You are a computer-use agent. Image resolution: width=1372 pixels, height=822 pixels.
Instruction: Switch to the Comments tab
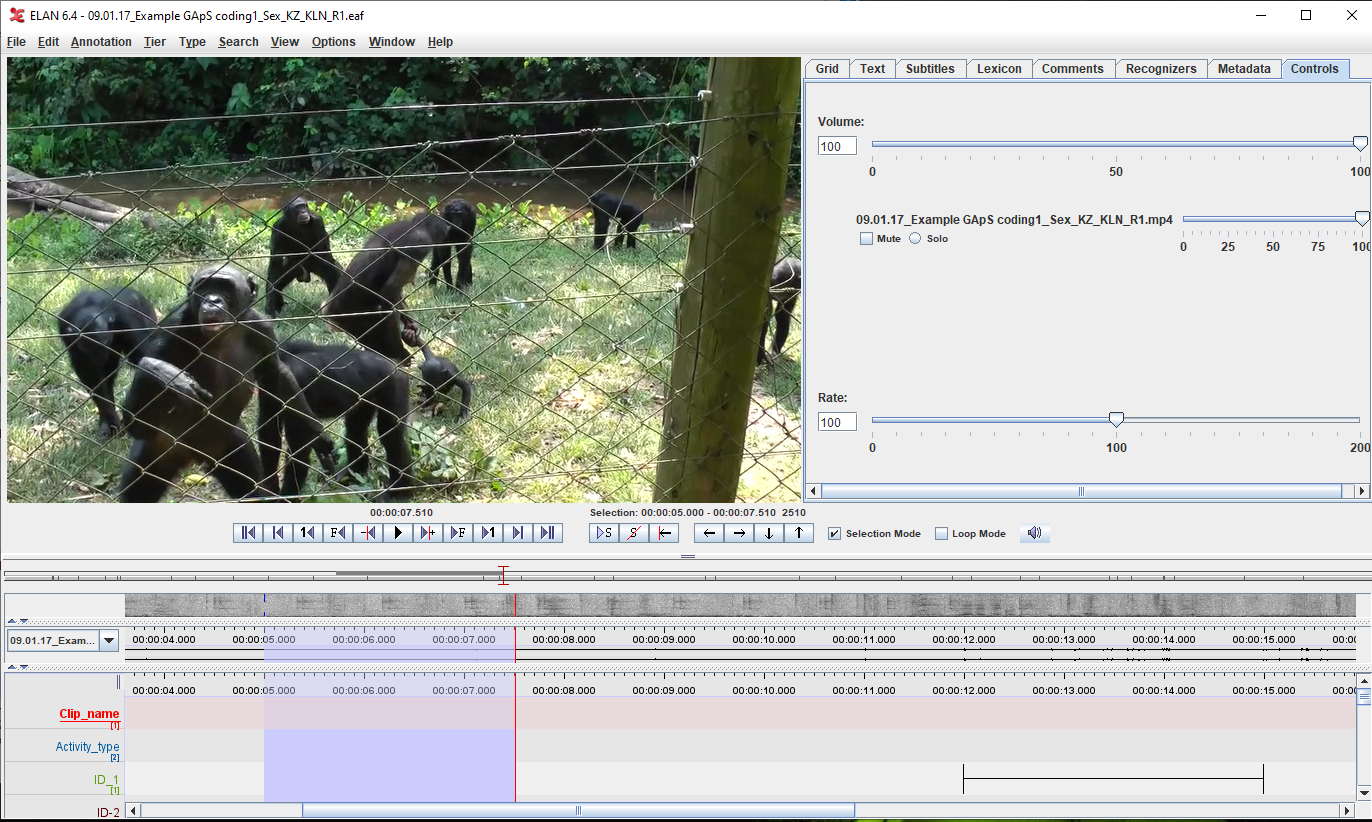pyautogui.click(x=1072, y=69)
